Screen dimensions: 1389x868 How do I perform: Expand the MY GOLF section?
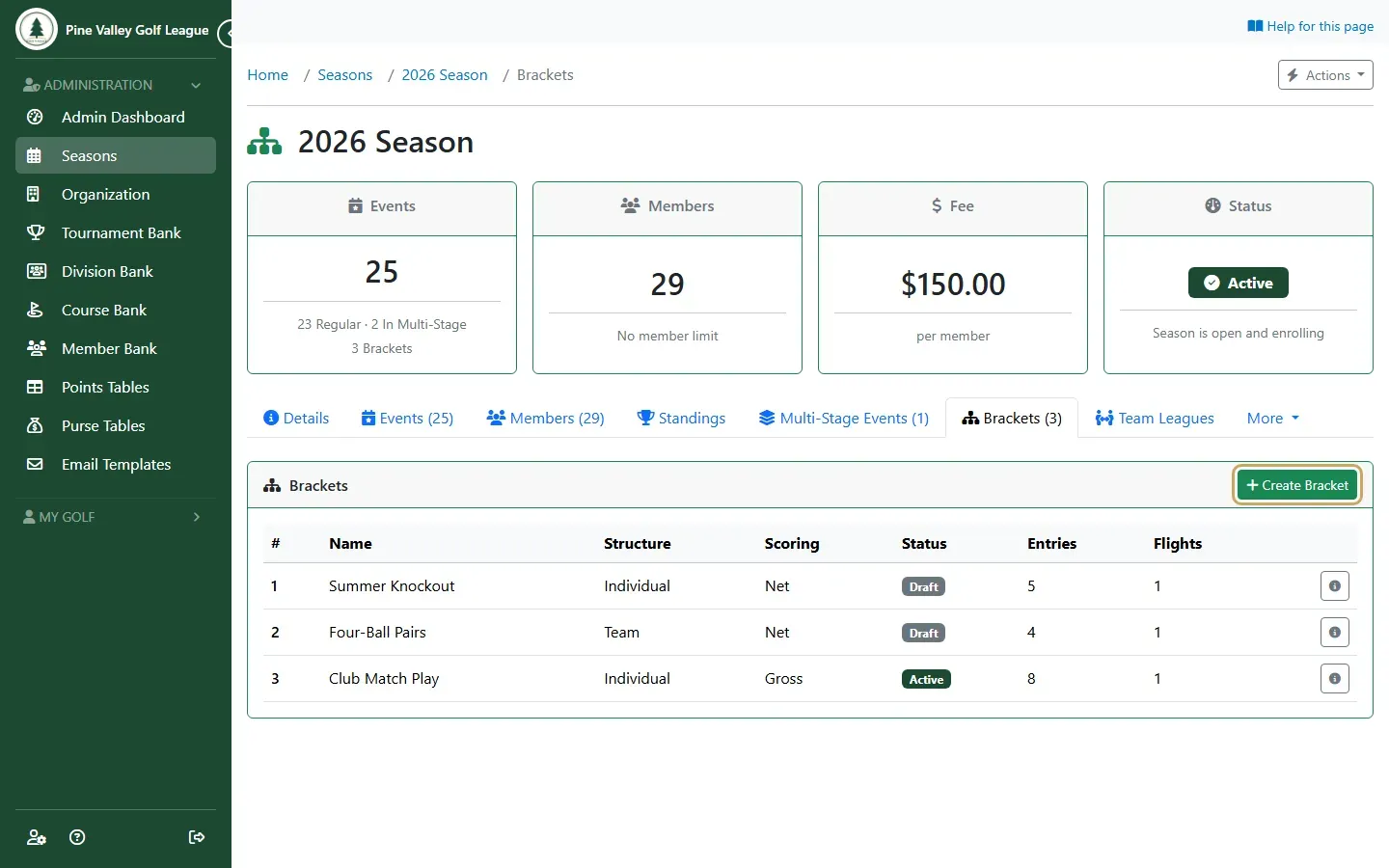(116, 517)
